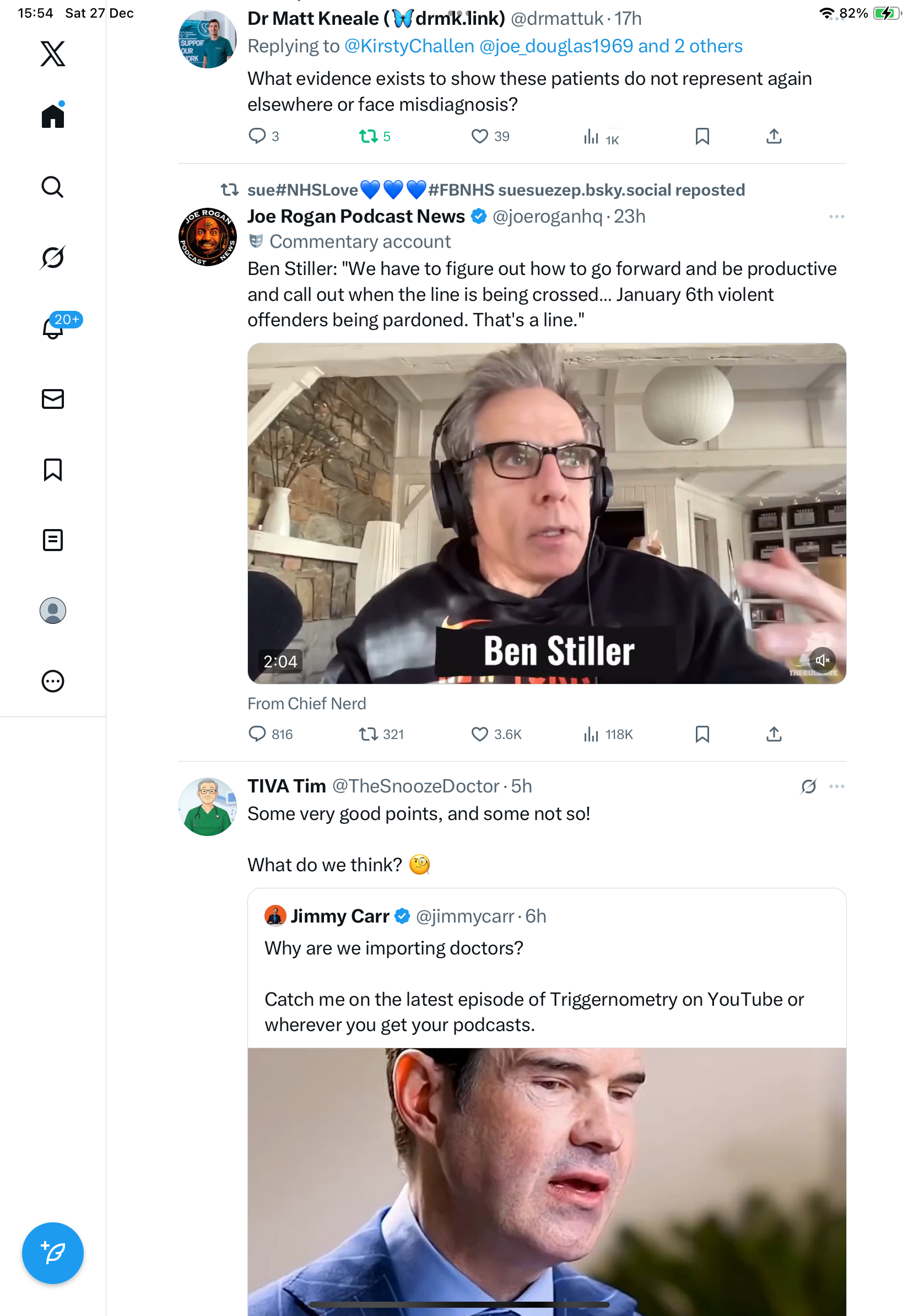Go to Home tab in sidebar
919x1316 pixels.
53,116
